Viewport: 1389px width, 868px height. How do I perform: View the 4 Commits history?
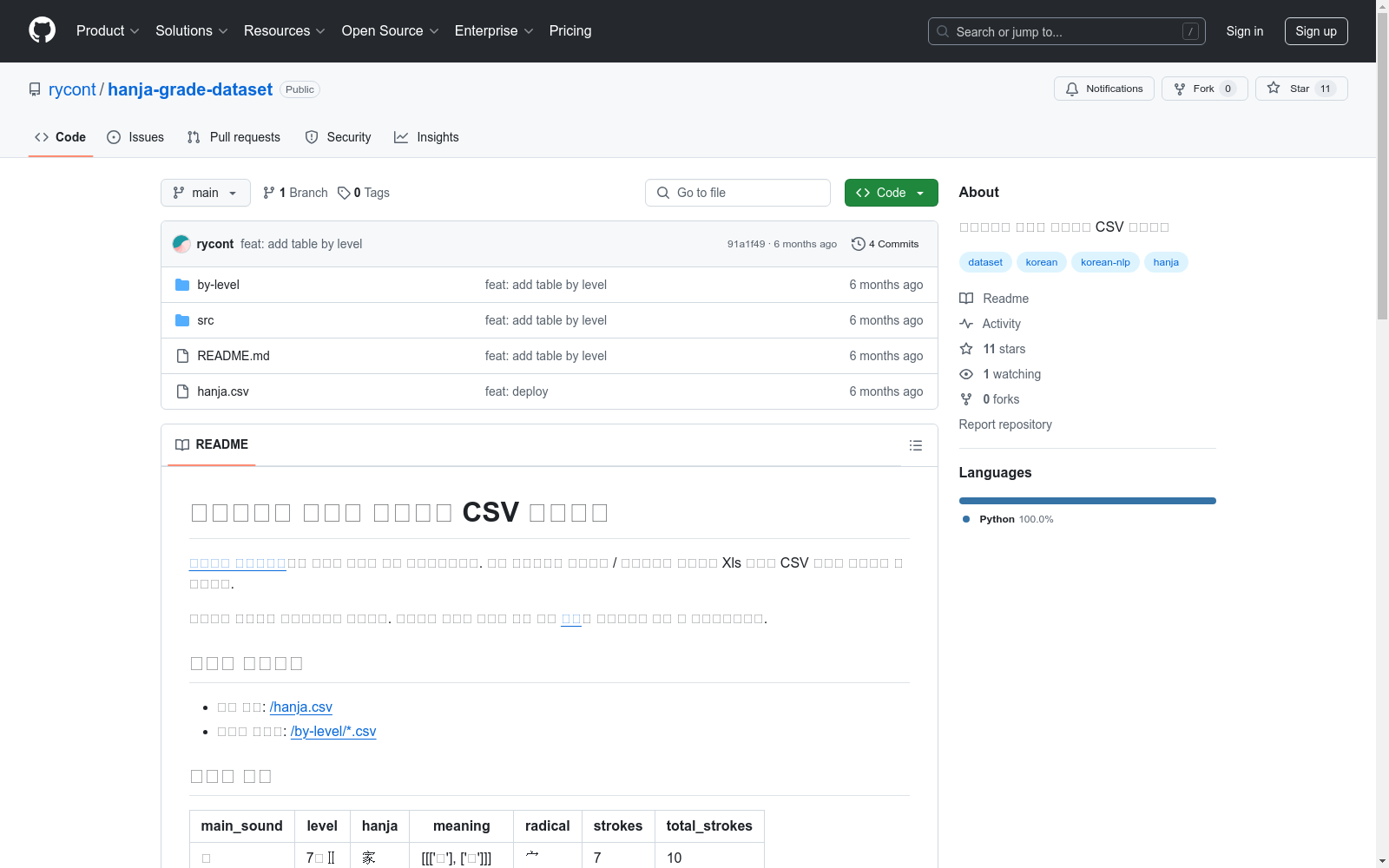point(885,244)
